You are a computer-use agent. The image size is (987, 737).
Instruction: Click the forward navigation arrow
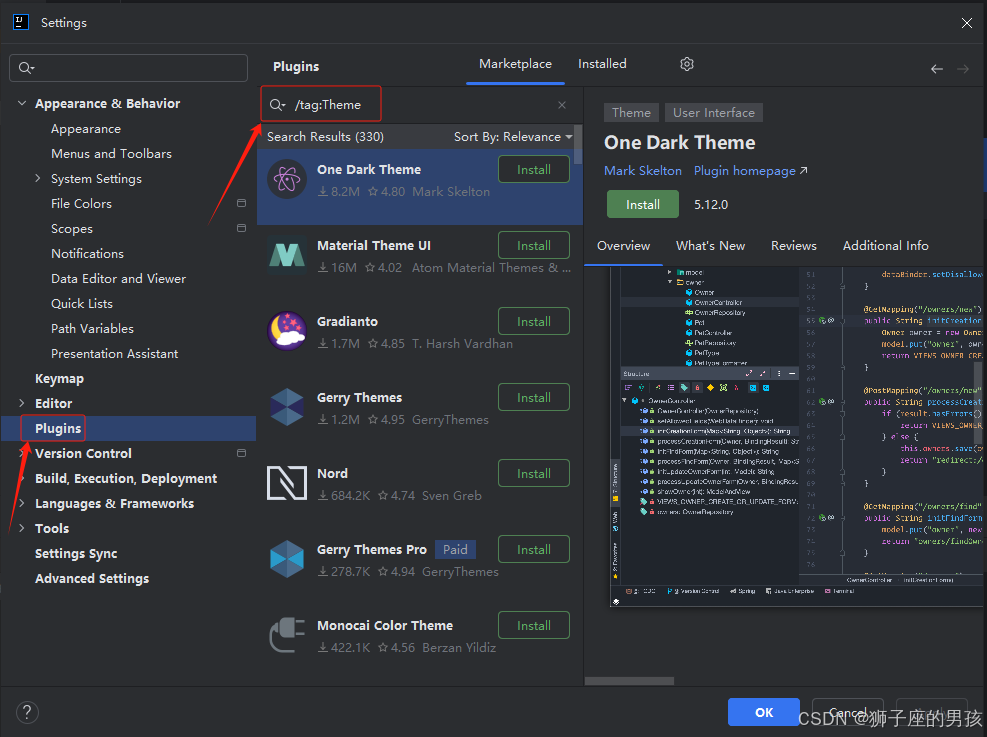(963, 69)
